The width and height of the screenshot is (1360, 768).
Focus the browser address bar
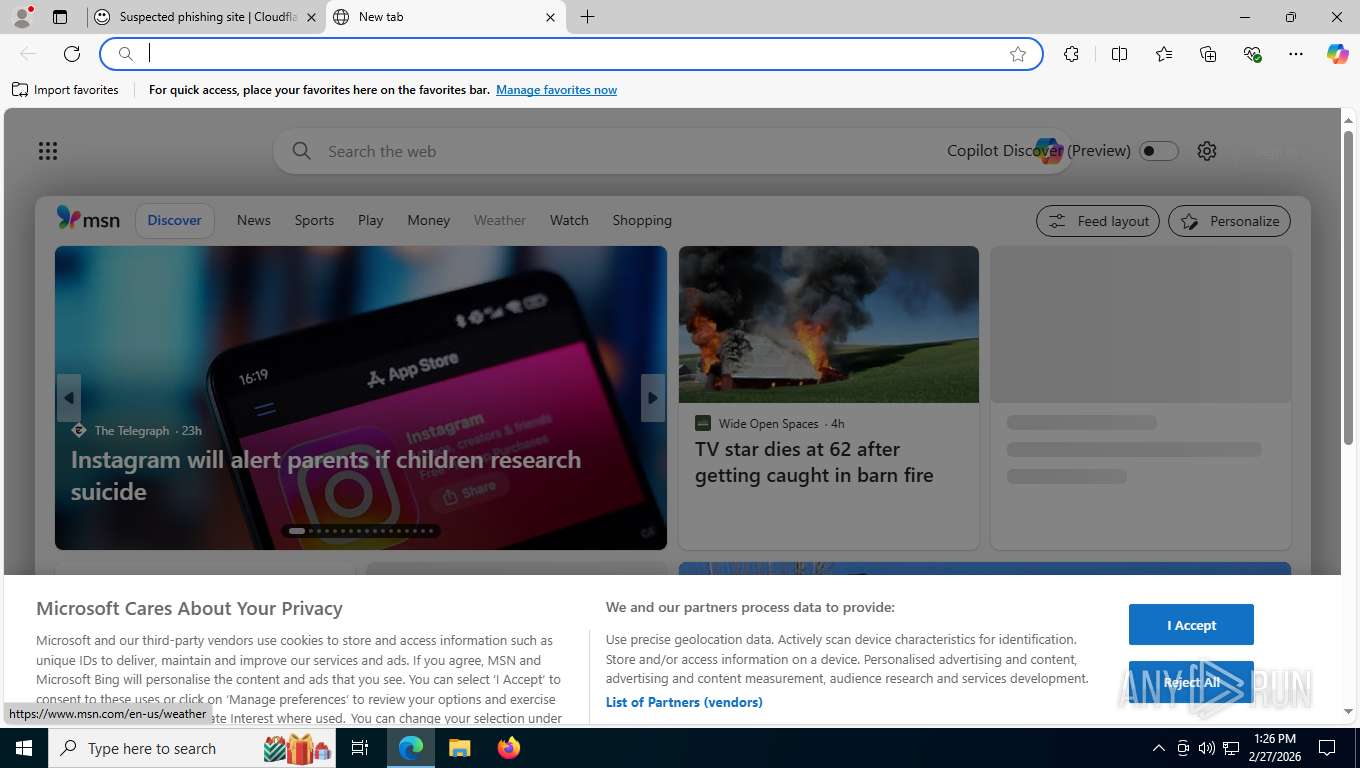571,54
